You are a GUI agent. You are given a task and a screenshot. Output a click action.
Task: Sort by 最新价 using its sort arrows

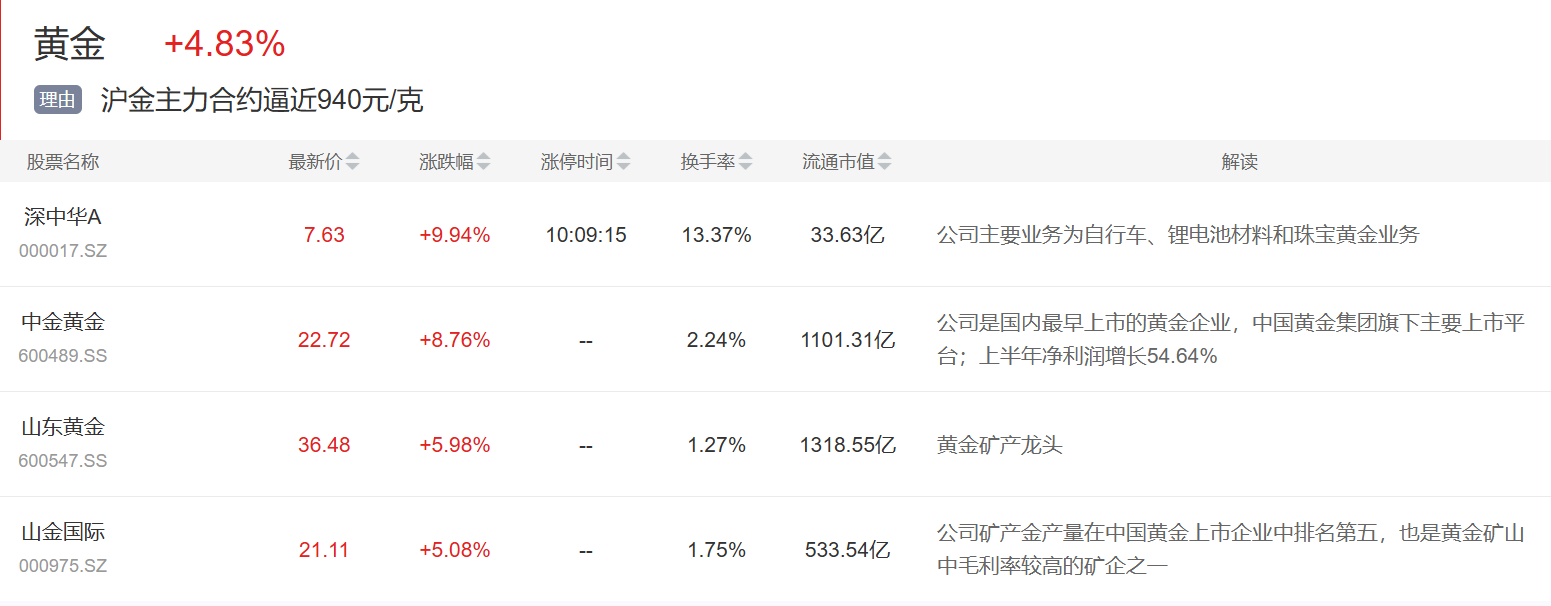353,162
